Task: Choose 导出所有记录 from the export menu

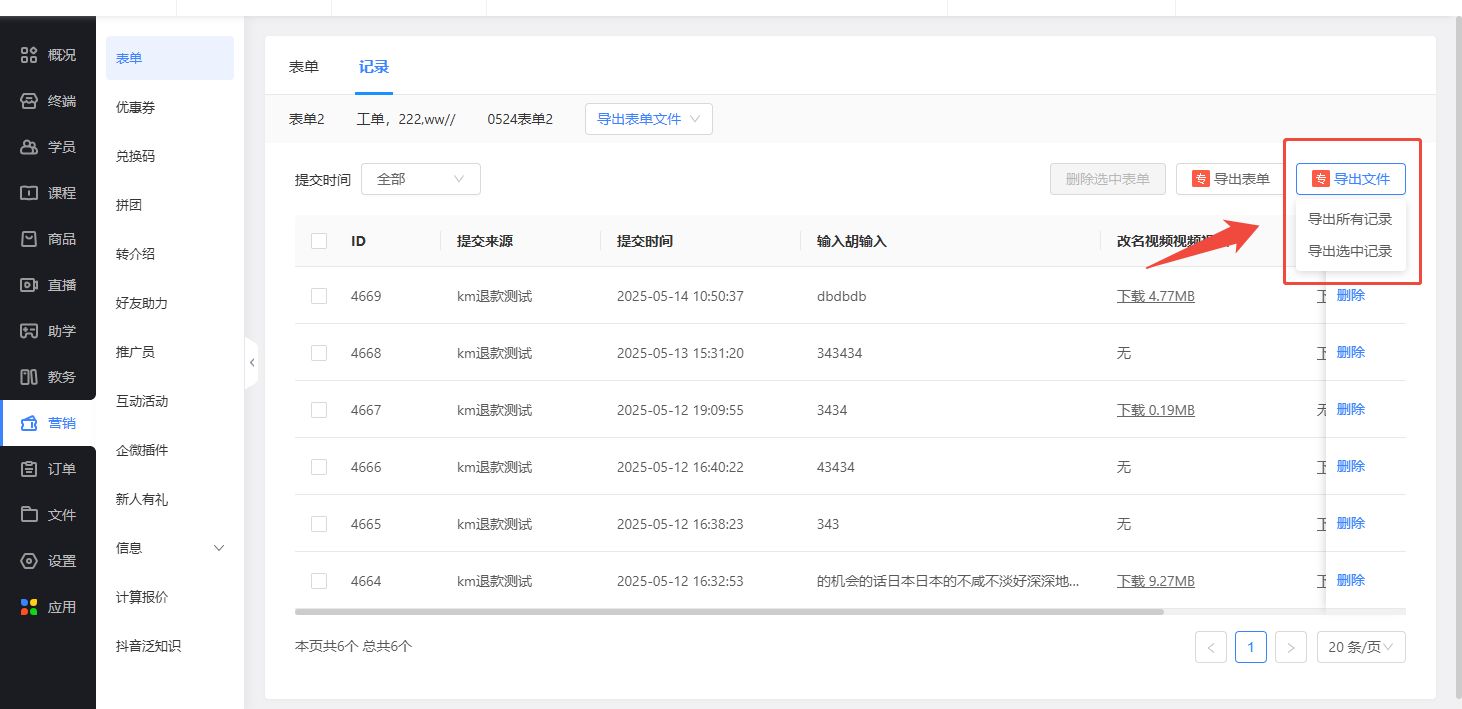Action: 1350,219
